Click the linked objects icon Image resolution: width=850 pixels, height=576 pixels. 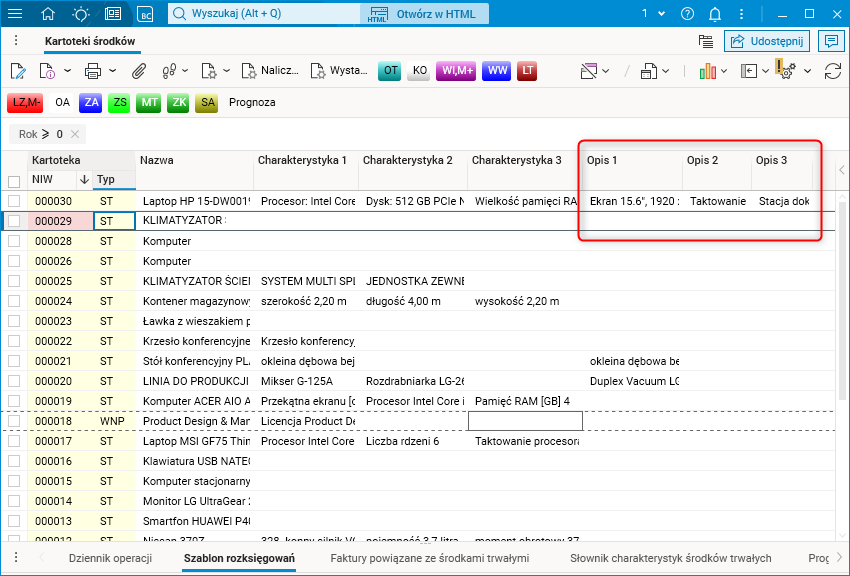(x=169, y=71)
